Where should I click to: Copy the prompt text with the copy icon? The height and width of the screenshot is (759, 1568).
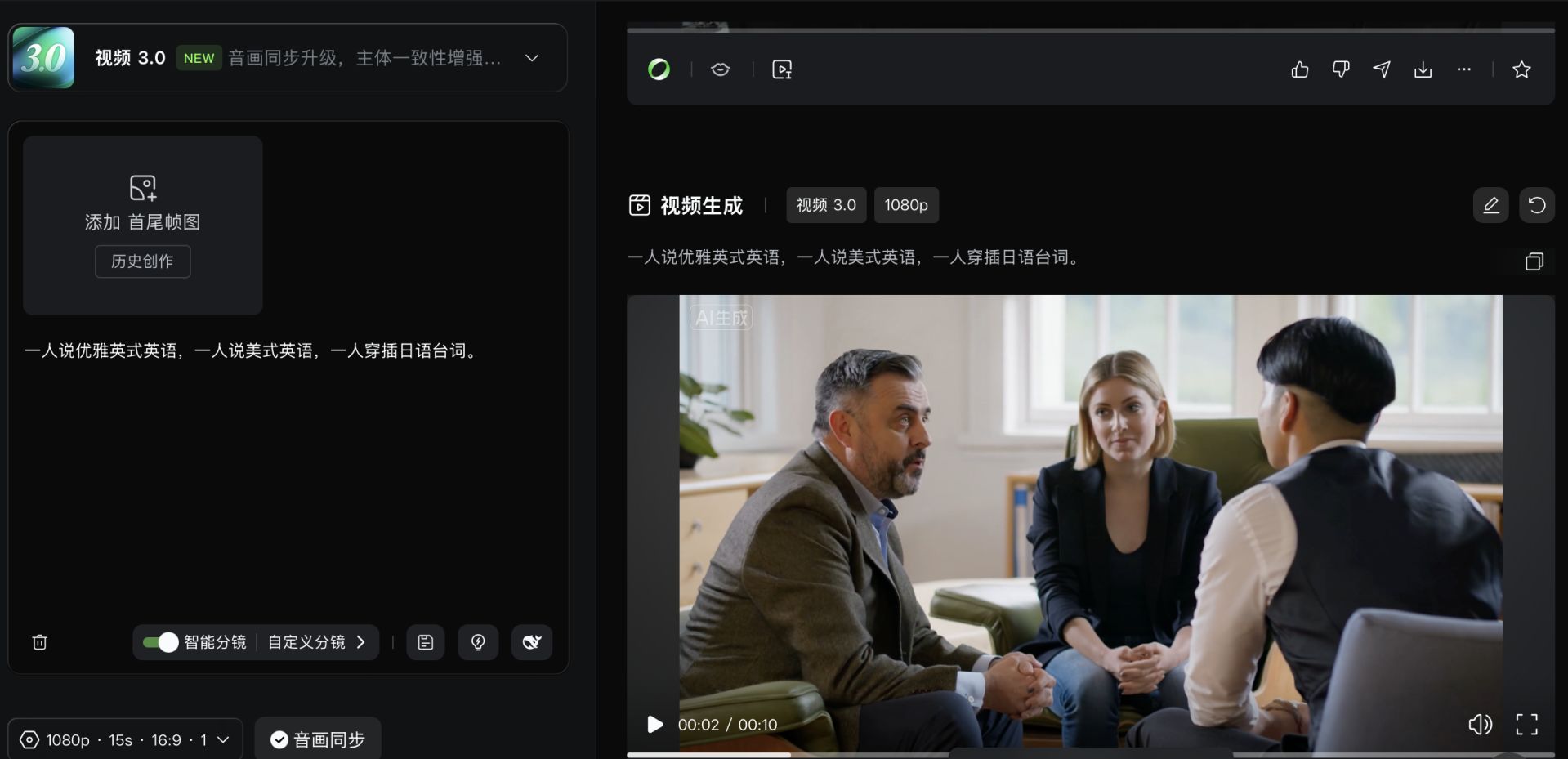coord(1534,261)
